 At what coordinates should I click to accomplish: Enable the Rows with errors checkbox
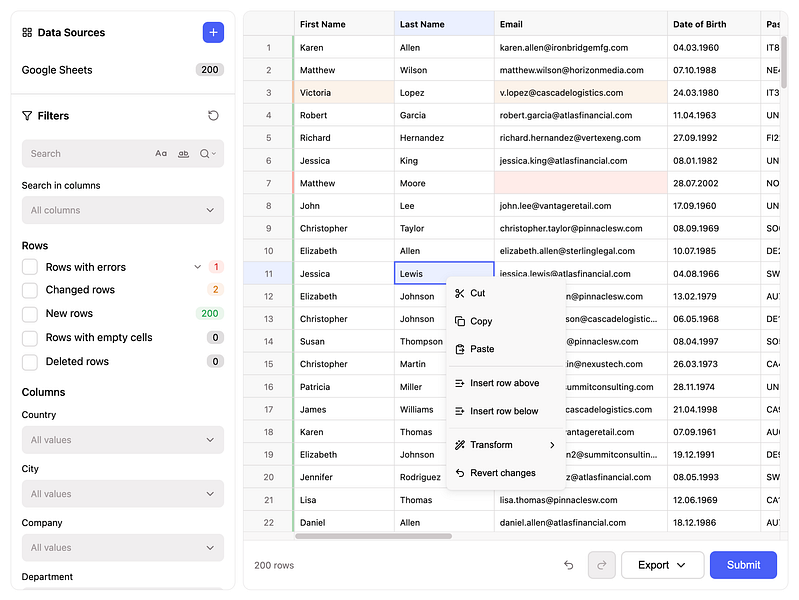pos(30,267)
